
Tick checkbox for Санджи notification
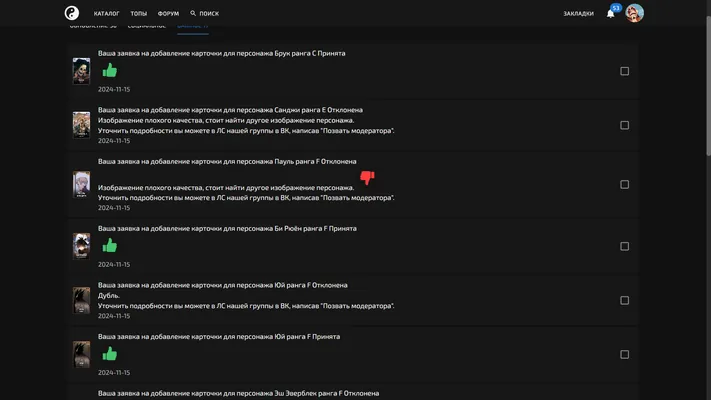pyautogui.click(x=624, y=125)
